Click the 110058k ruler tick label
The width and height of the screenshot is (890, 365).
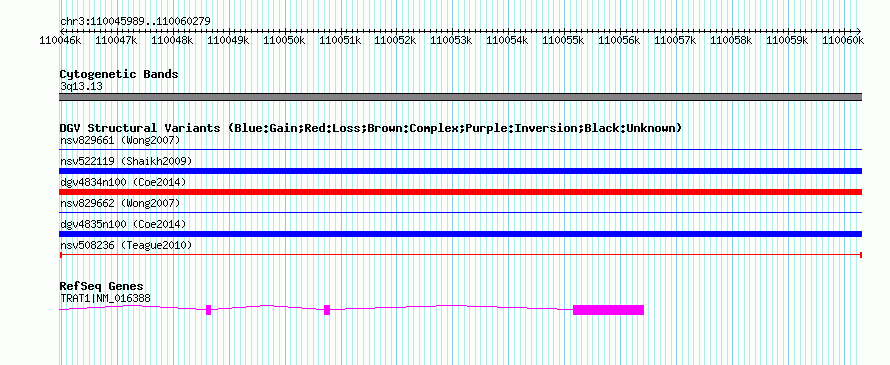731,40
